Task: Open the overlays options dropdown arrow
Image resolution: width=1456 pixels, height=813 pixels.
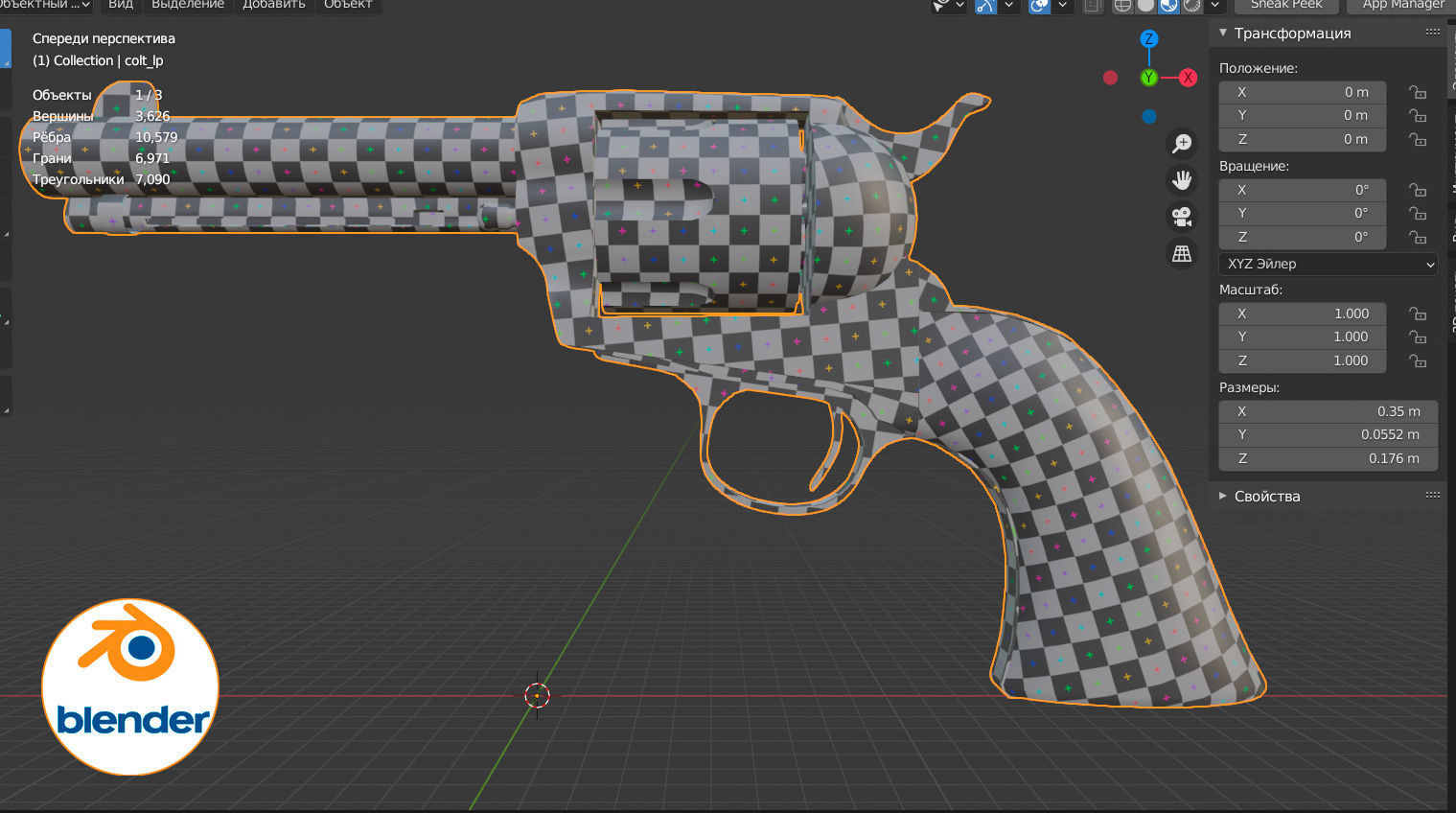Action: 1062,5
